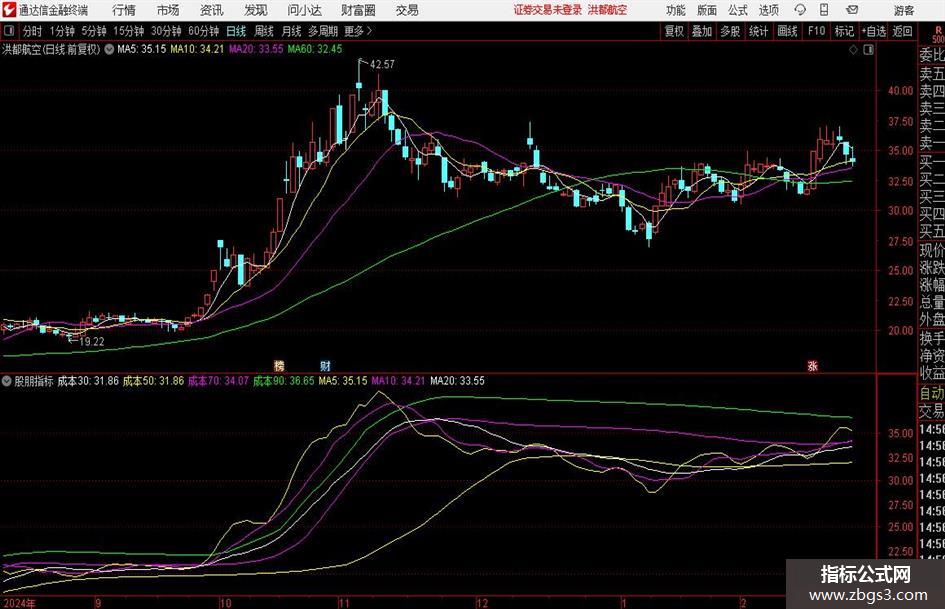Click the diamond marker icon above chart
945x609 pixels.
click(x=853, y=50)
